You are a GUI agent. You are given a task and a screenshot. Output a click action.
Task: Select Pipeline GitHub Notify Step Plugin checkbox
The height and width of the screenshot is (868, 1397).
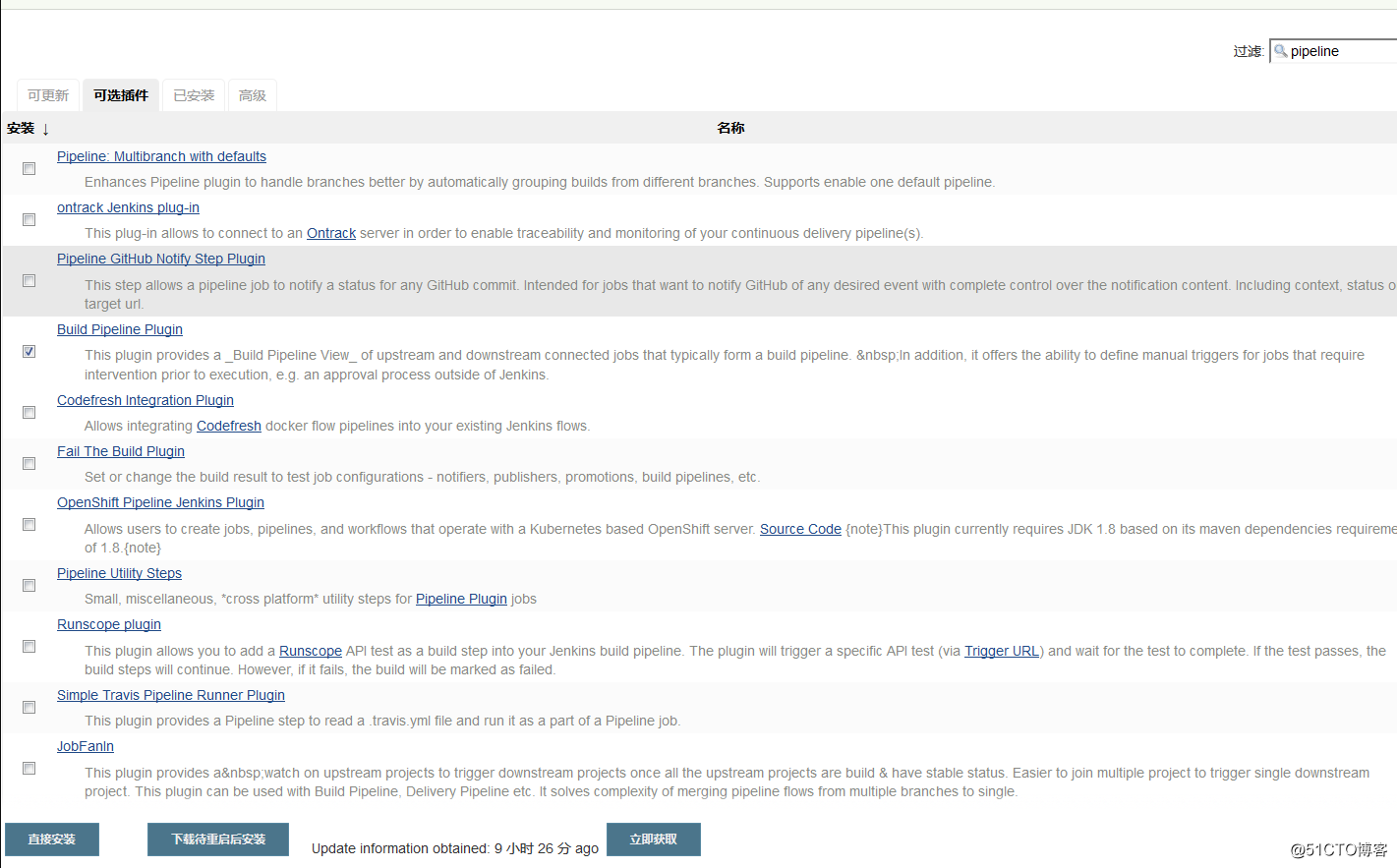point(29,281)
